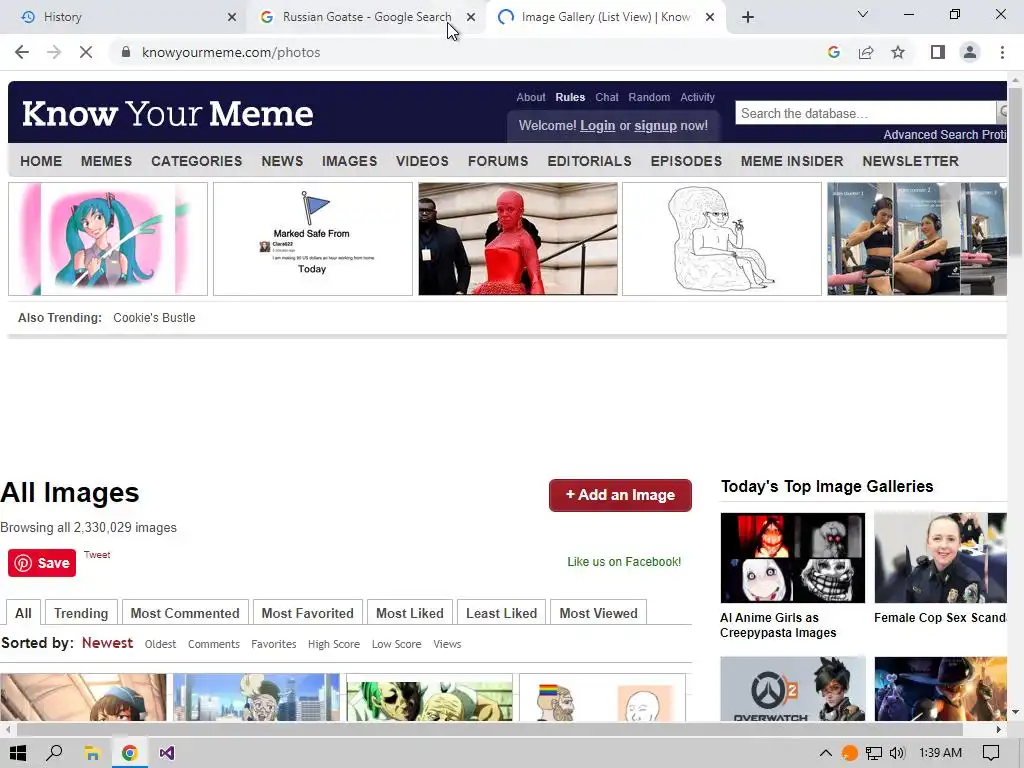Click the Add an Image button
The image size is (1024, 768).
point(620,495)
